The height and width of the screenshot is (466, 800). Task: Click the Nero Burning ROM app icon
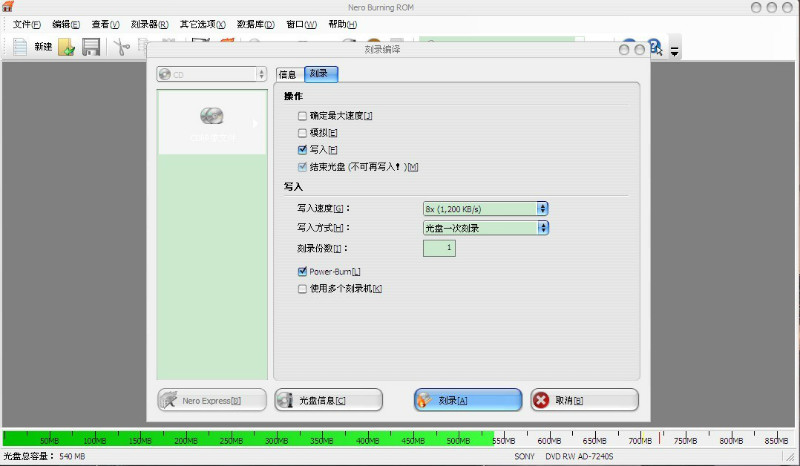7,6
